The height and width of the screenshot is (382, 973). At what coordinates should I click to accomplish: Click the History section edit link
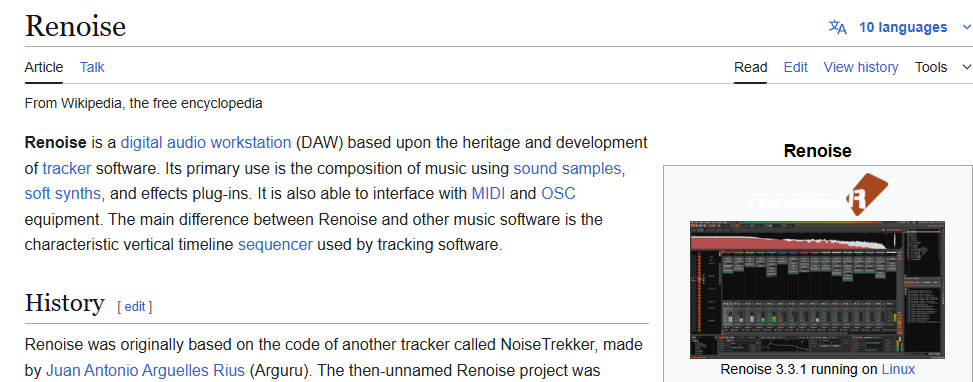click(x=135, y=306)
